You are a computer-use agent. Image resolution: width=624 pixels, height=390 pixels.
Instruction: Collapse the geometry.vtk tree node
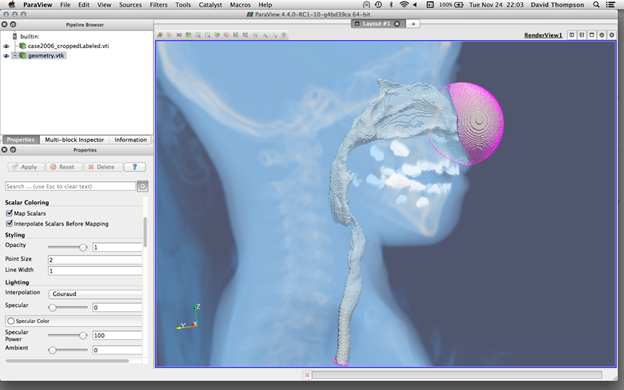tap(15, 56)
